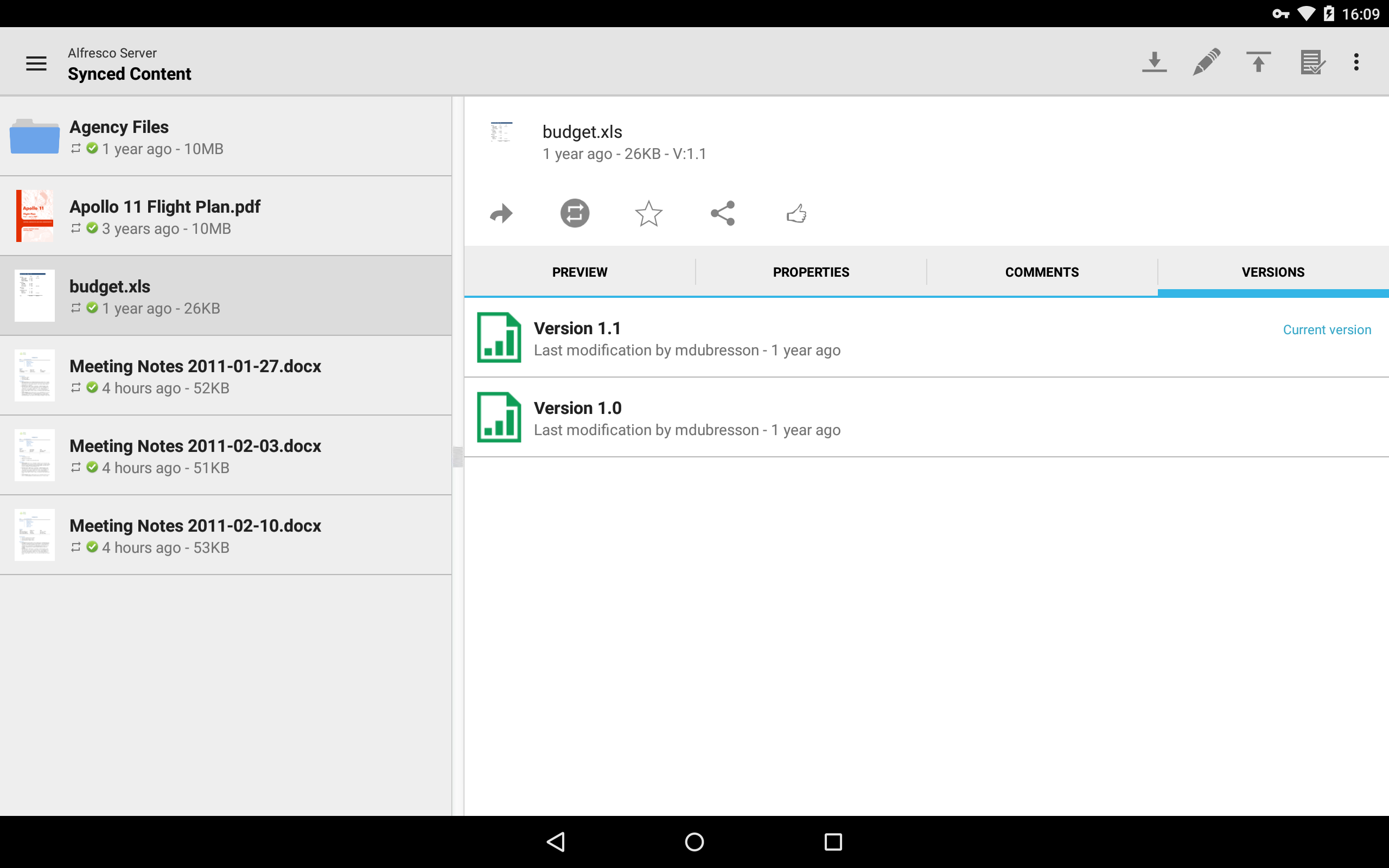Toggle favorite star for budget.xls
This screenshot has width=1389, height=868.
(648, 214)
